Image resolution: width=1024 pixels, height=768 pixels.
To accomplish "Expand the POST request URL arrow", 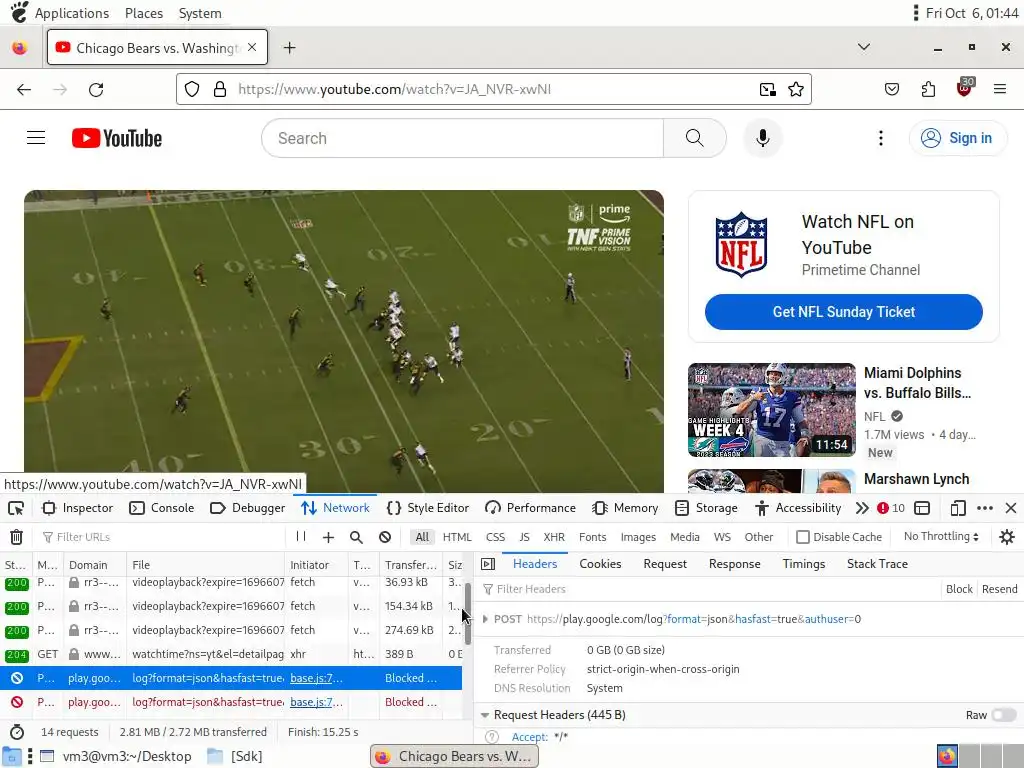I will point(485,619).
